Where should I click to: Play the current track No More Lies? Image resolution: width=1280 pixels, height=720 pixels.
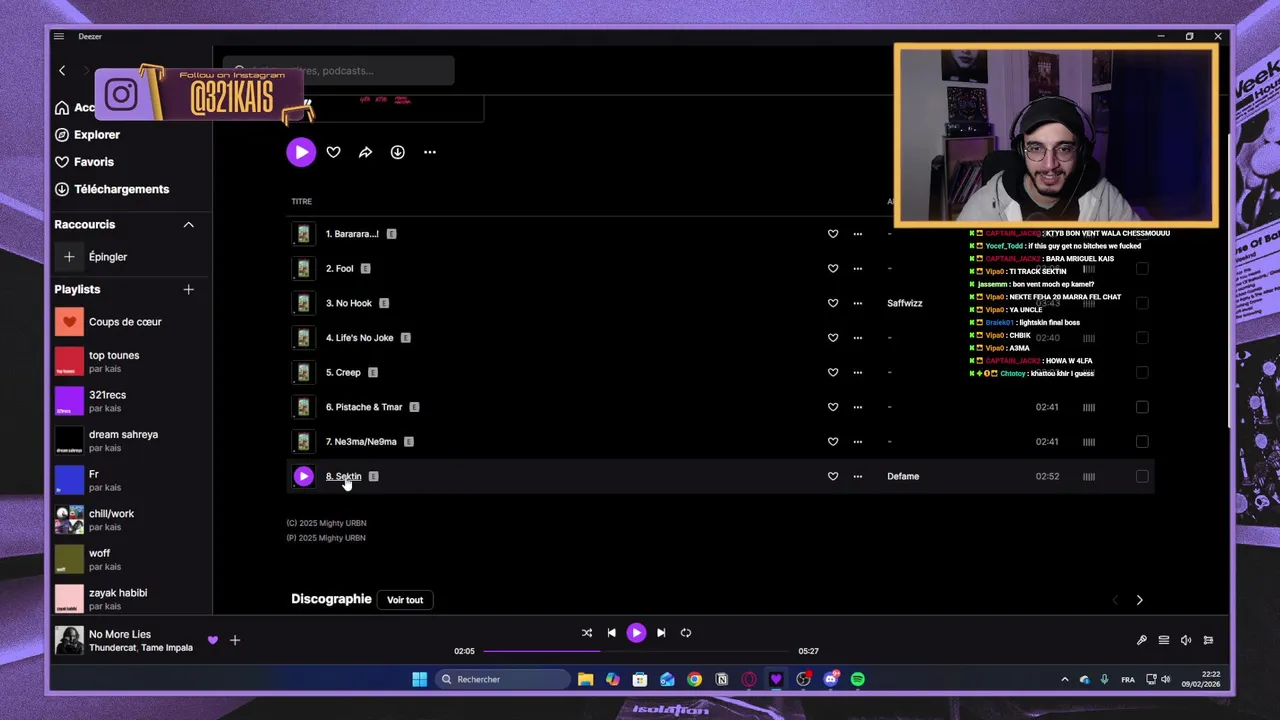pos(636,633)
